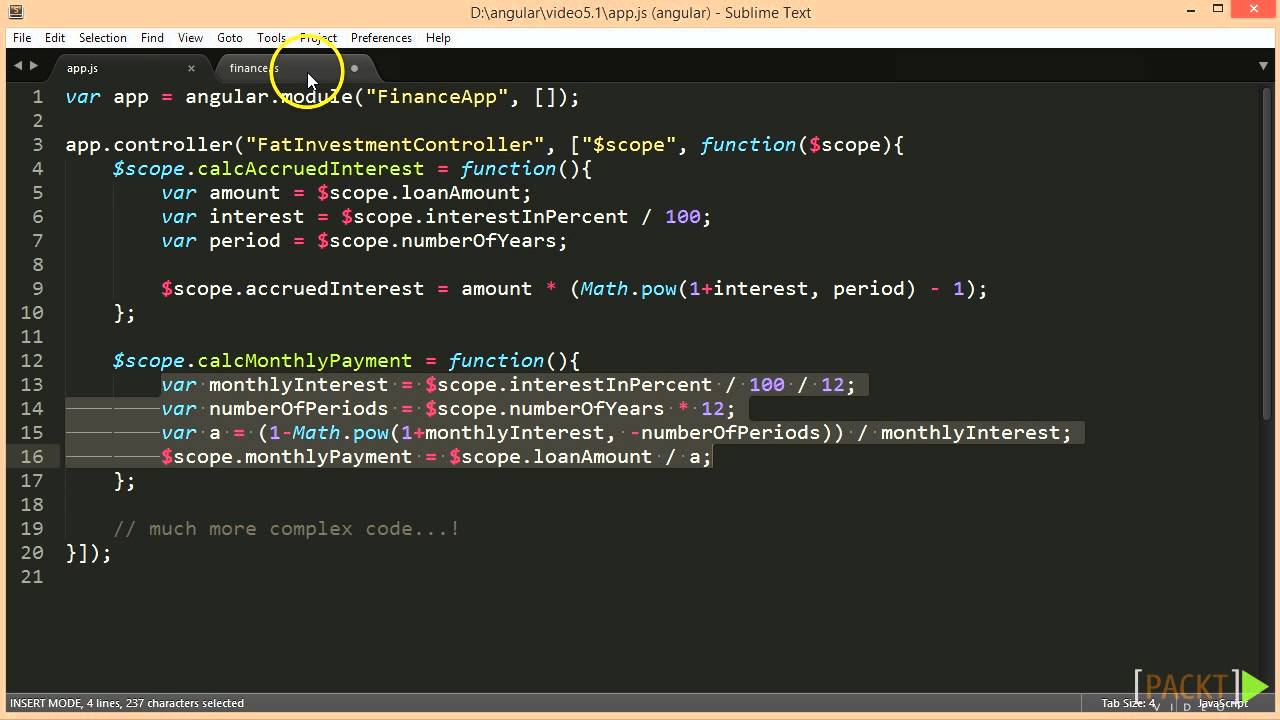Click the '// much more complex code...!' comment
1280x720 pixels.
(287, 529)
